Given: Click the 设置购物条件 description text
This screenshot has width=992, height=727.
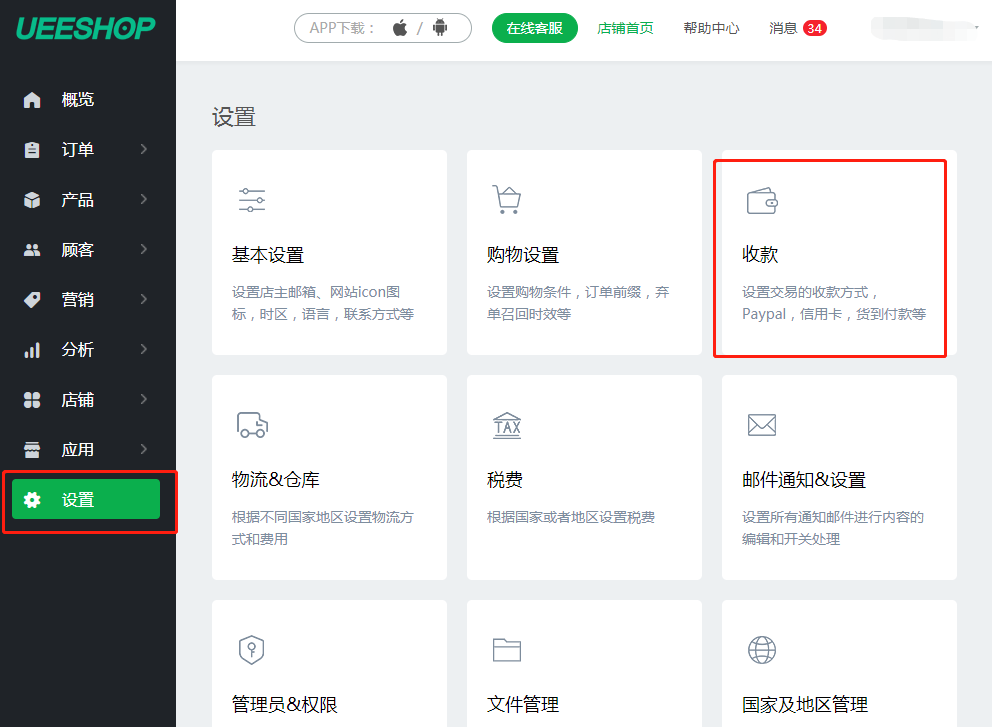Looking at the screenshot, I should click(578, 303).
